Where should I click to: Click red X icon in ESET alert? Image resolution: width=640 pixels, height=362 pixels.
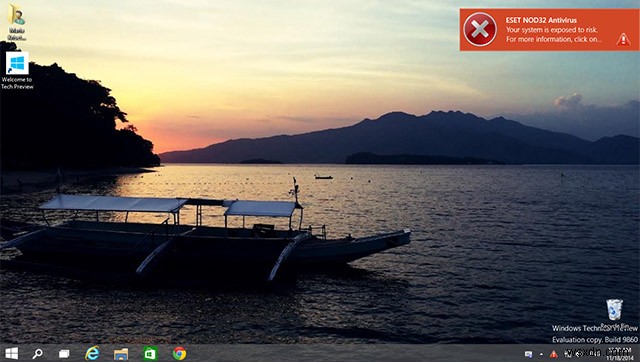point(480,29)
